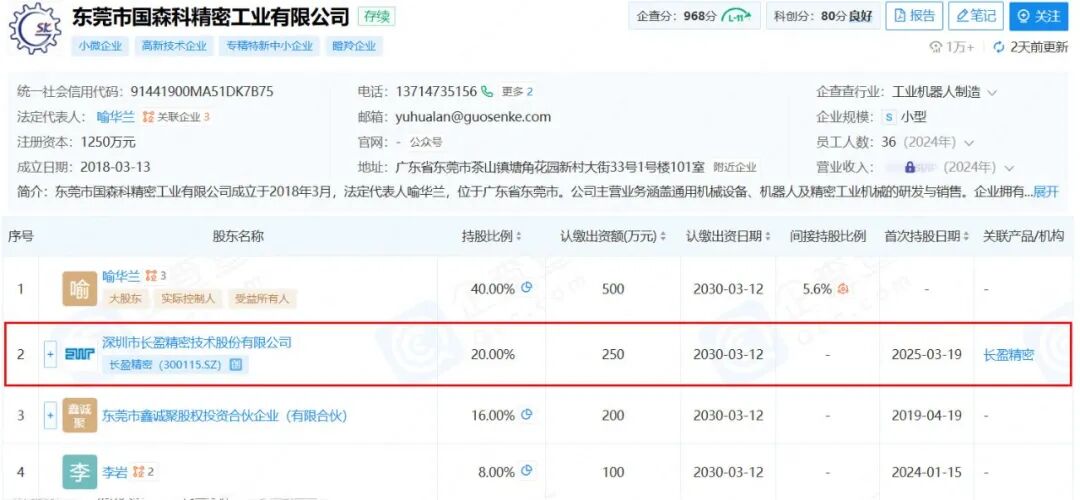The width and height of the screenshot is (1080, 500).
Task: Open the pie chart icon beside 40.00%
Action: (x=527, y=288)
